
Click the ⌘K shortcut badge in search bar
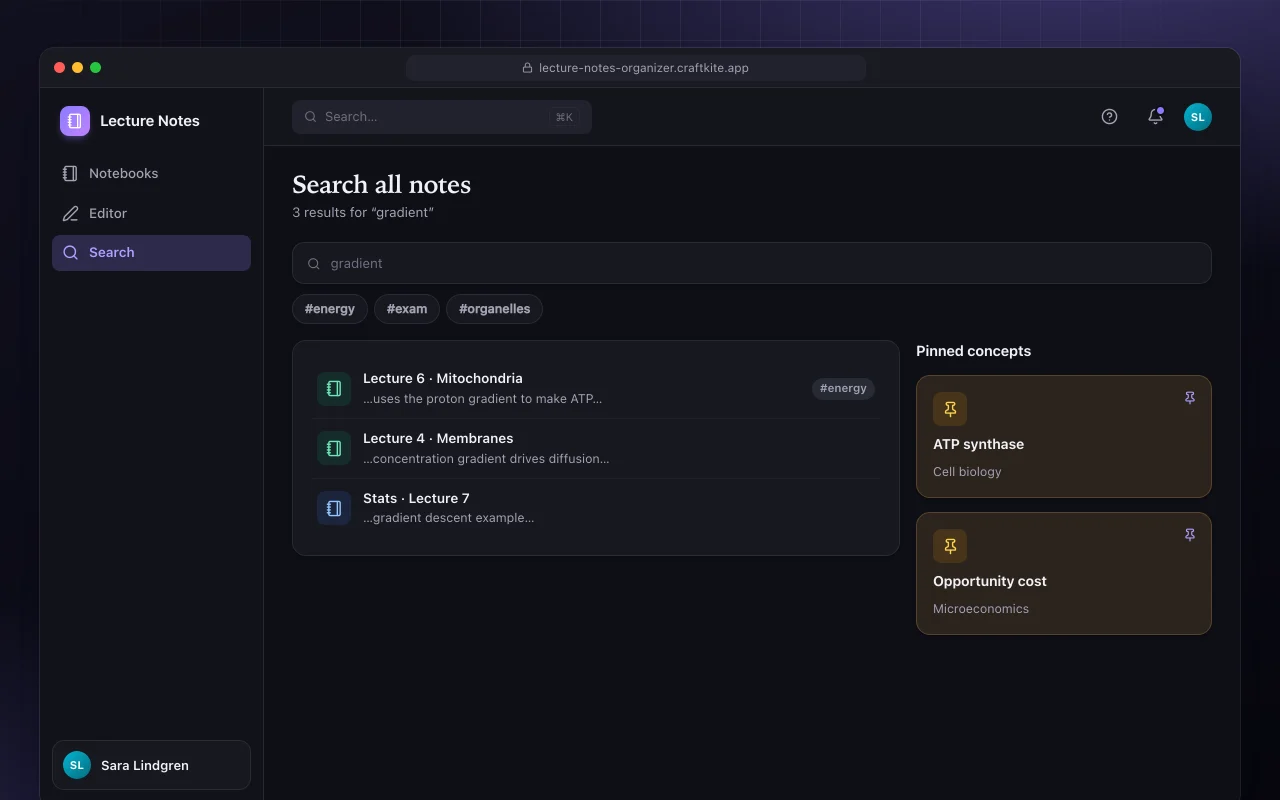coord(564,117)
